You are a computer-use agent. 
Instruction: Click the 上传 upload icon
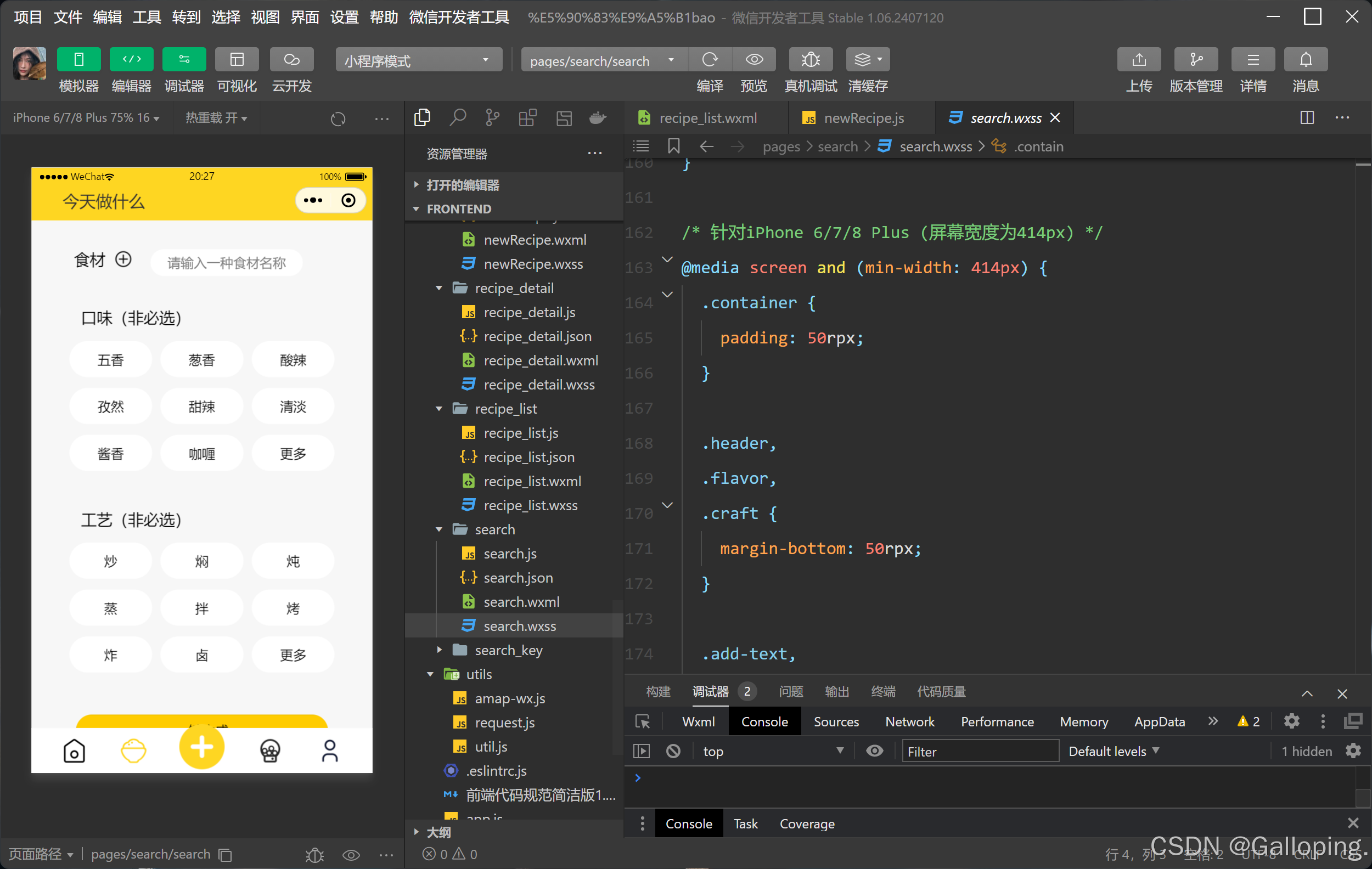1138,59
